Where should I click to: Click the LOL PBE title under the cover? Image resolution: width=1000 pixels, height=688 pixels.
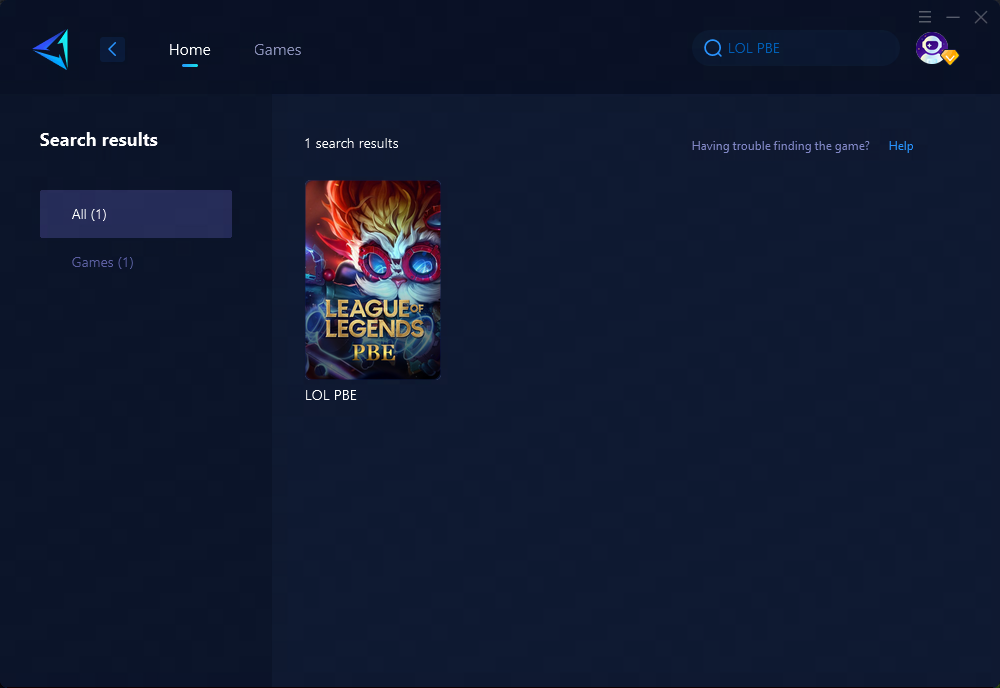click(331, 395)
